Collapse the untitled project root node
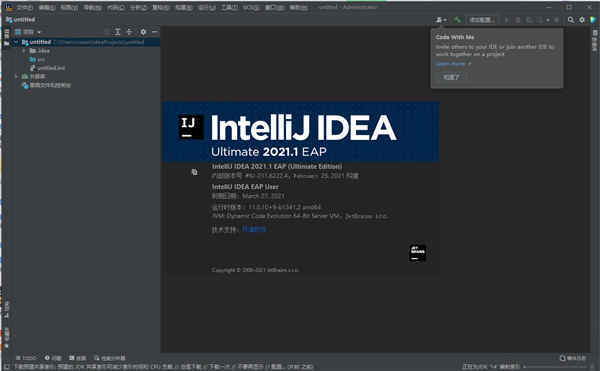Image resolution: width=600 pixels, height=371 pixels. coord(16,42)
